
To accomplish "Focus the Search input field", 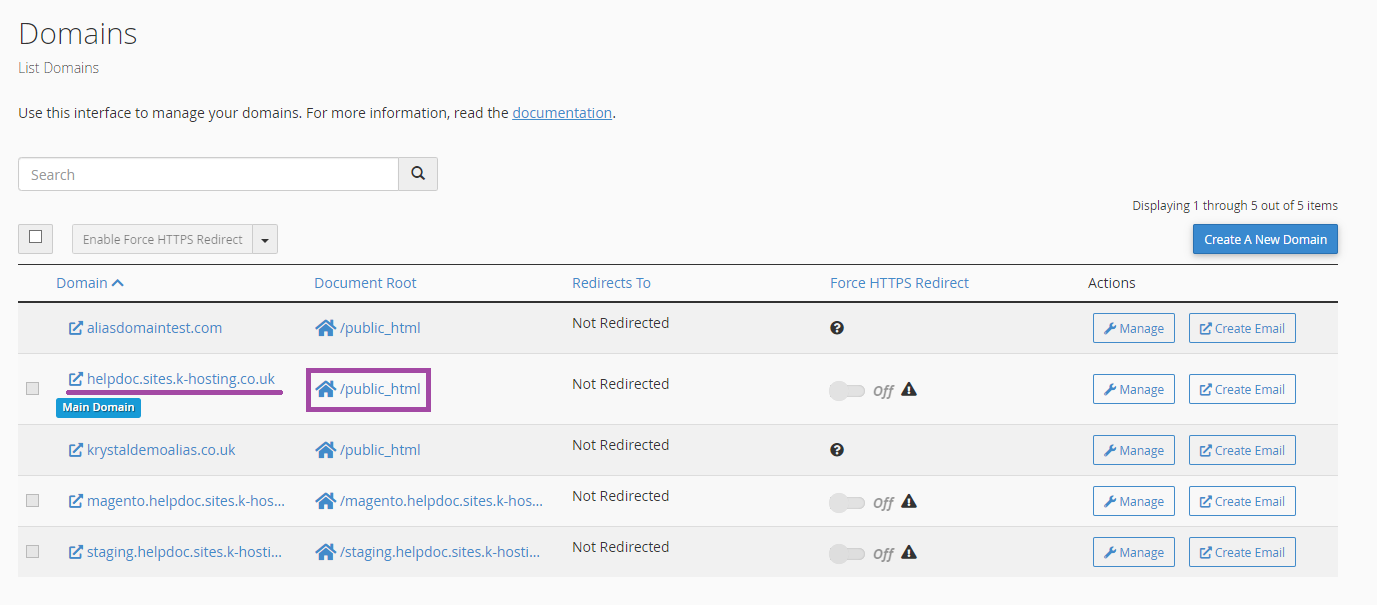I will click(x=208, y=174).
